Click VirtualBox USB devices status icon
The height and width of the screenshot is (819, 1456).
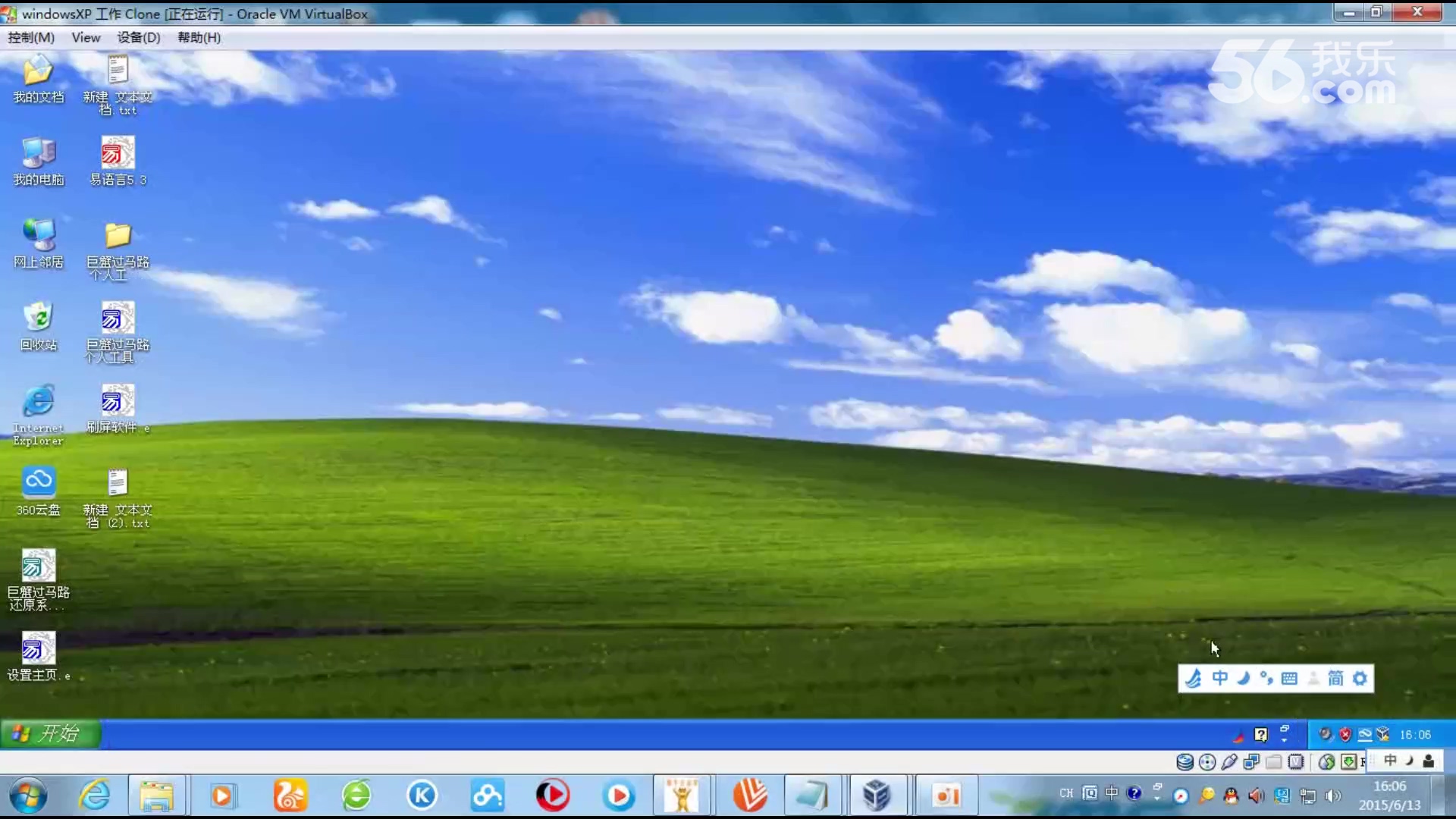[x=1229, y=761]
